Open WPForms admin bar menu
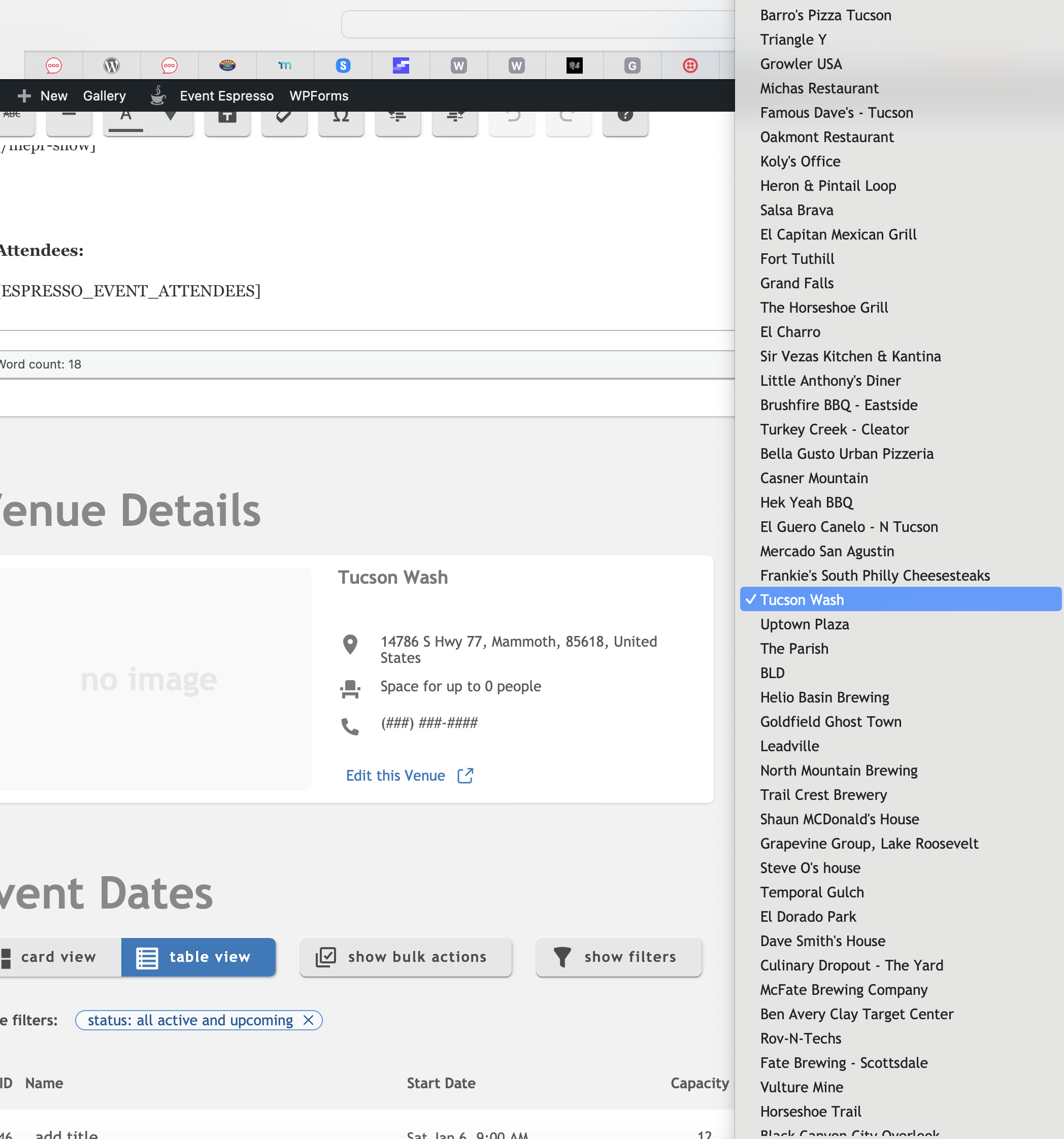This screenshot has width=1064, height=1139. [x=319, y=96]
